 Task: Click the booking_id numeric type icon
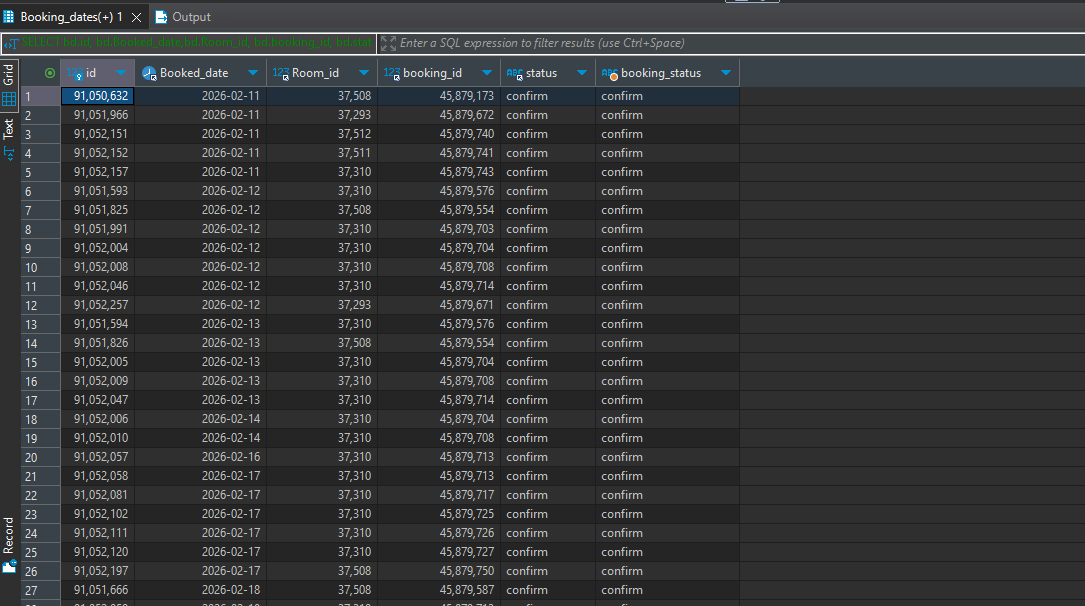(x=392, y=73)
